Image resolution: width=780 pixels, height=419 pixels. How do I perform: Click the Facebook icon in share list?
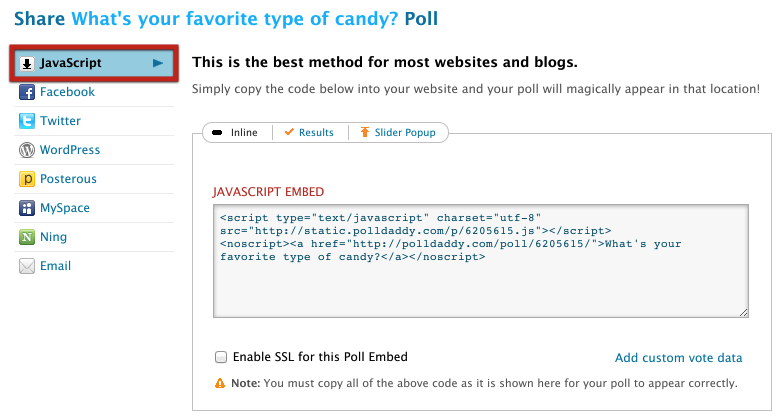(28, 92)
